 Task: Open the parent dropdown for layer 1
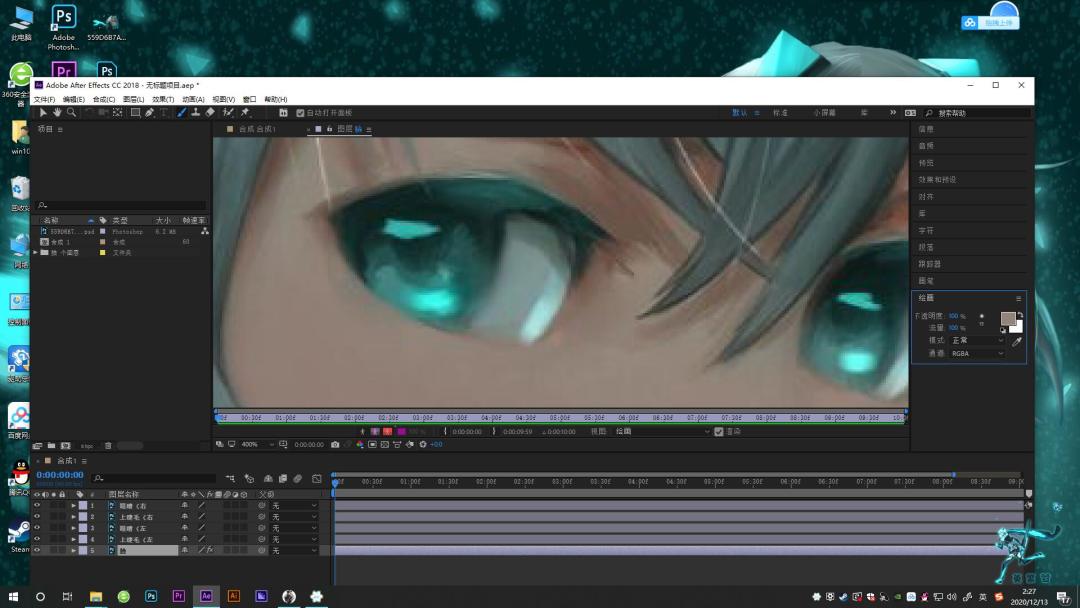[x=294, y=505]
